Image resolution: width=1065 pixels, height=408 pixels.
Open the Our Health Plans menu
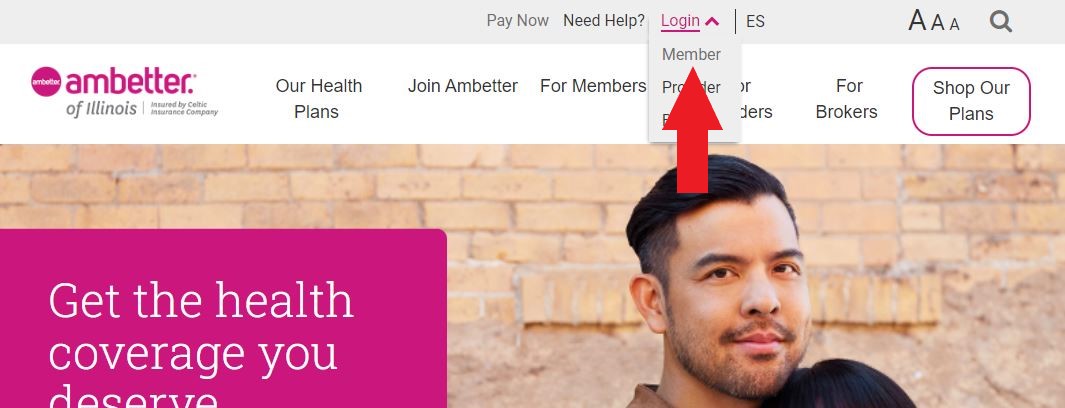318,99
